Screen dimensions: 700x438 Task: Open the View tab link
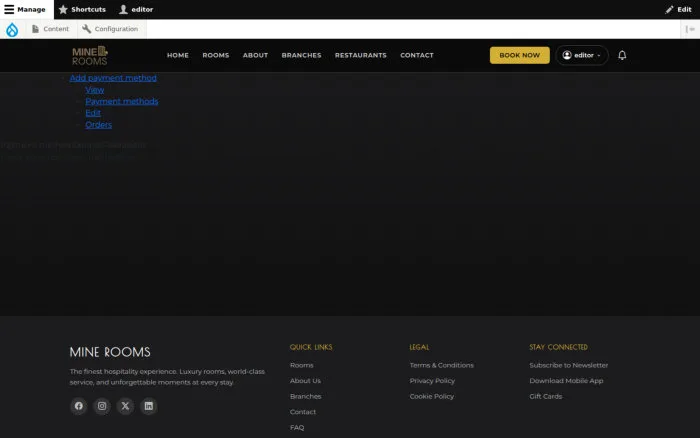[95, 90]
